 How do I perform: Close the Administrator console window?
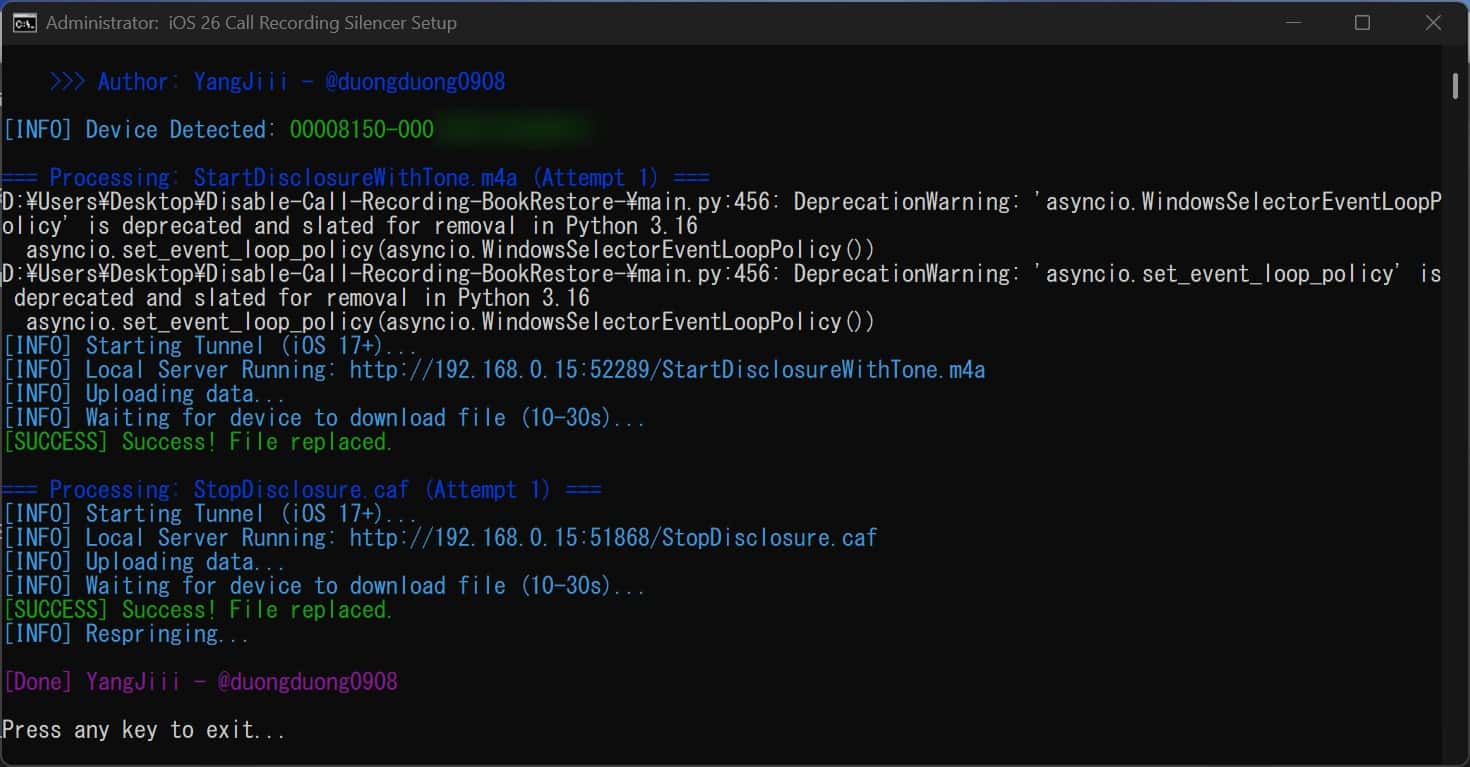point(1433,22)
